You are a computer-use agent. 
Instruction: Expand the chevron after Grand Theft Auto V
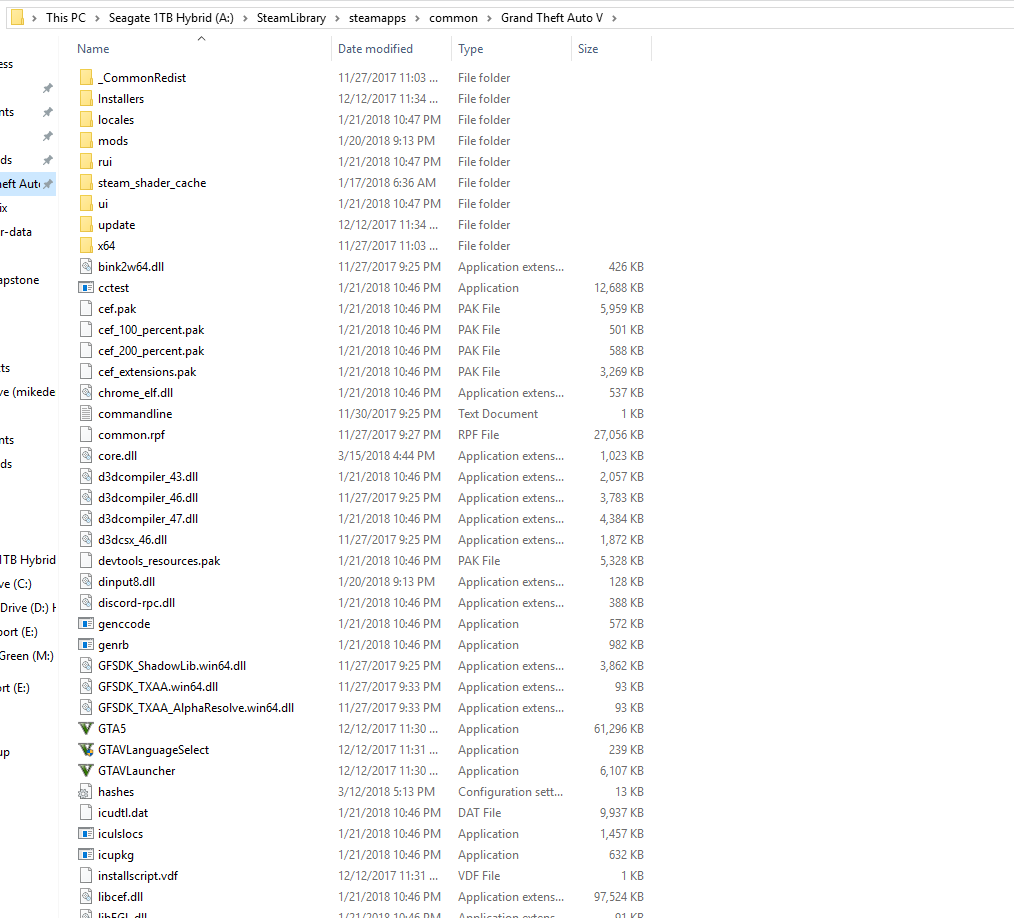[614, 18]
